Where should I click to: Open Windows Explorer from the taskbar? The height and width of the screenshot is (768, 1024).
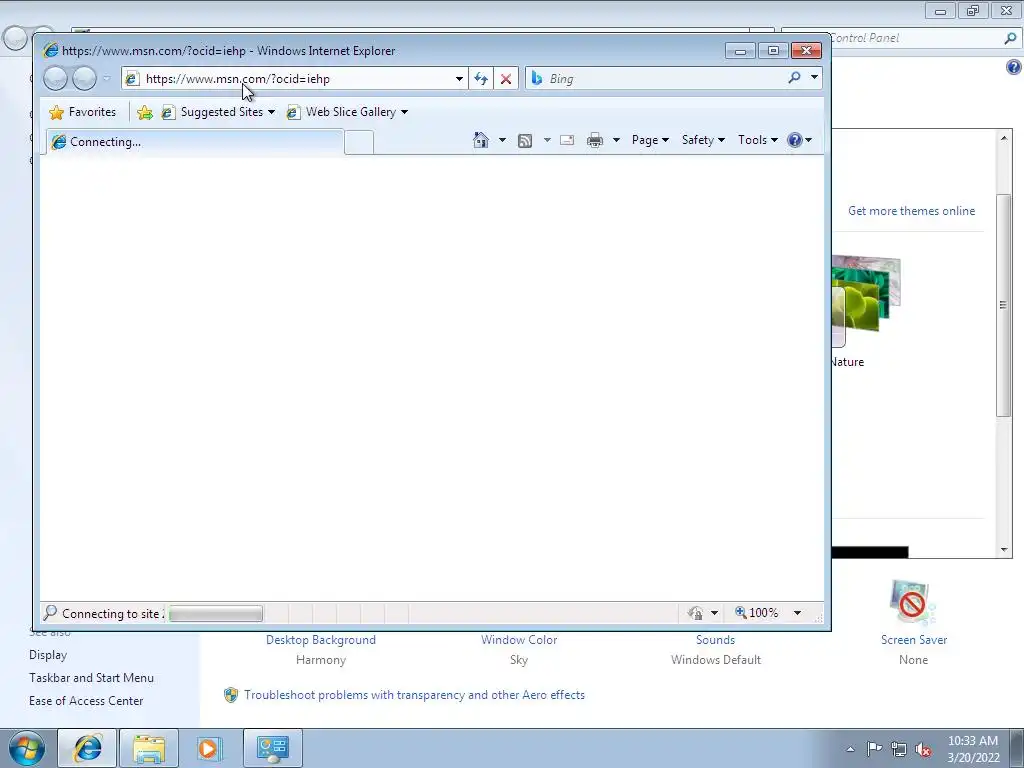pos(149,748)
